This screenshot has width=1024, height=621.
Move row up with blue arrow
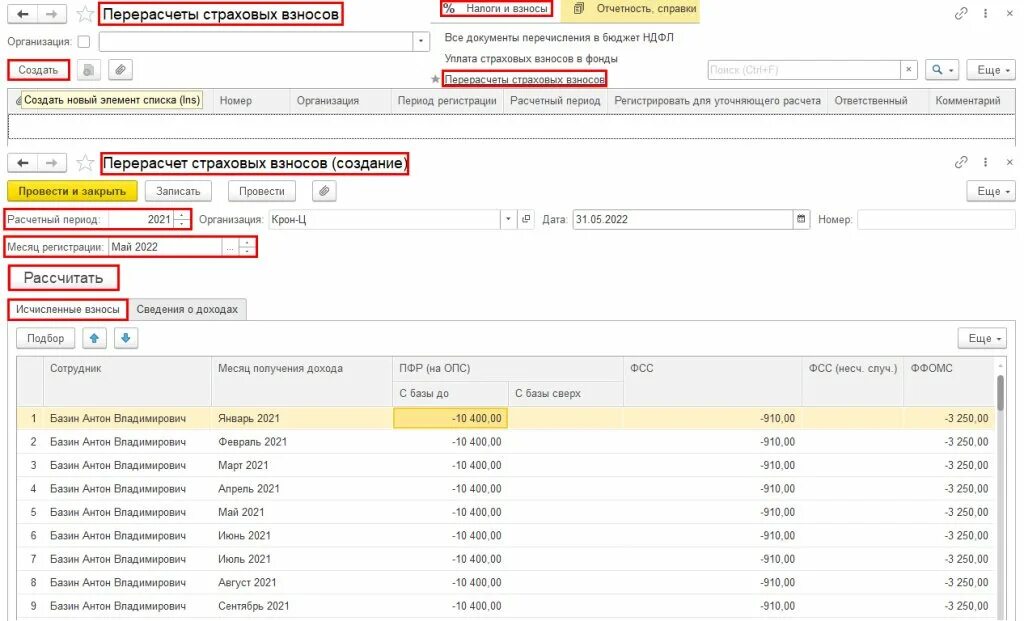click(x=94, y=338)
